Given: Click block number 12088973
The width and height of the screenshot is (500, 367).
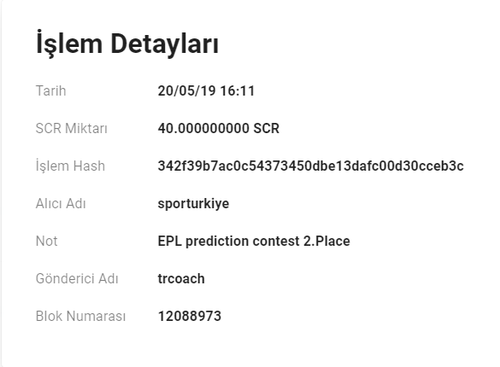Looking at the screenshot, I should pyautogui.click(x=189, y=316).
